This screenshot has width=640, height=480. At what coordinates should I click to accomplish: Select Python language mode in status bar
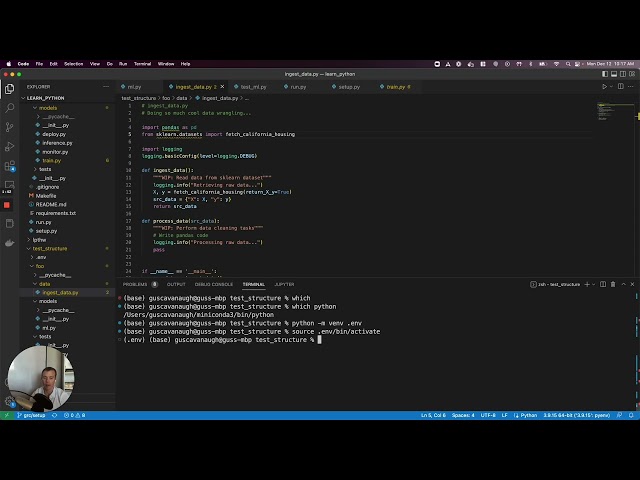(x=528, y=415)
